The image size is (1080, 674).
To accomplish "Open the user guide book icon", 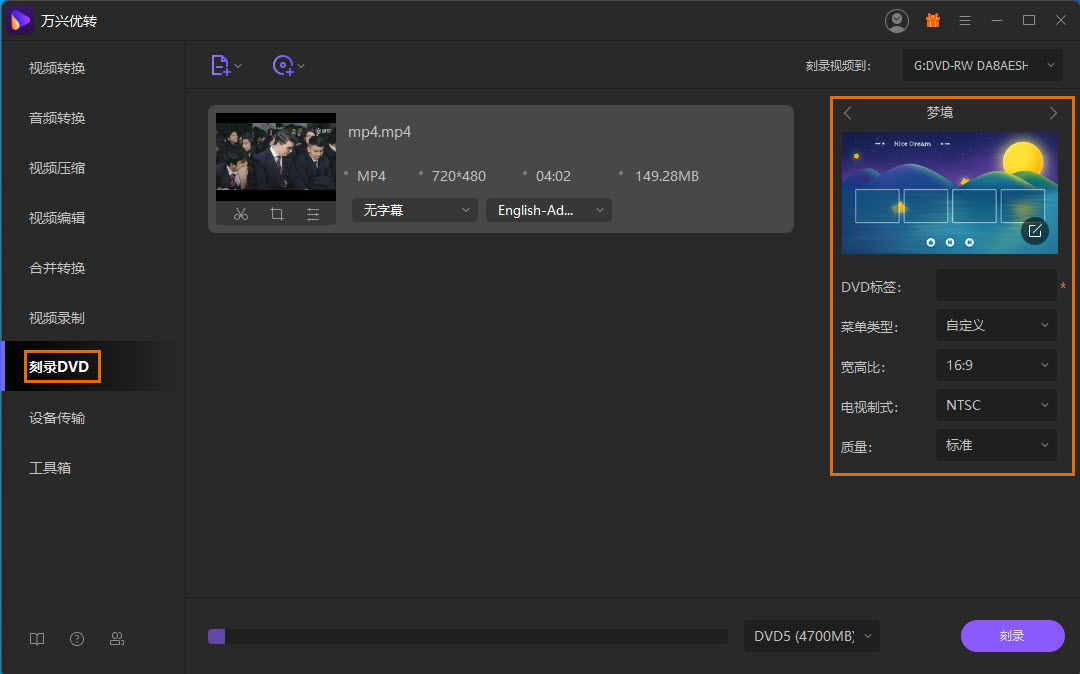I will point(37,639).
